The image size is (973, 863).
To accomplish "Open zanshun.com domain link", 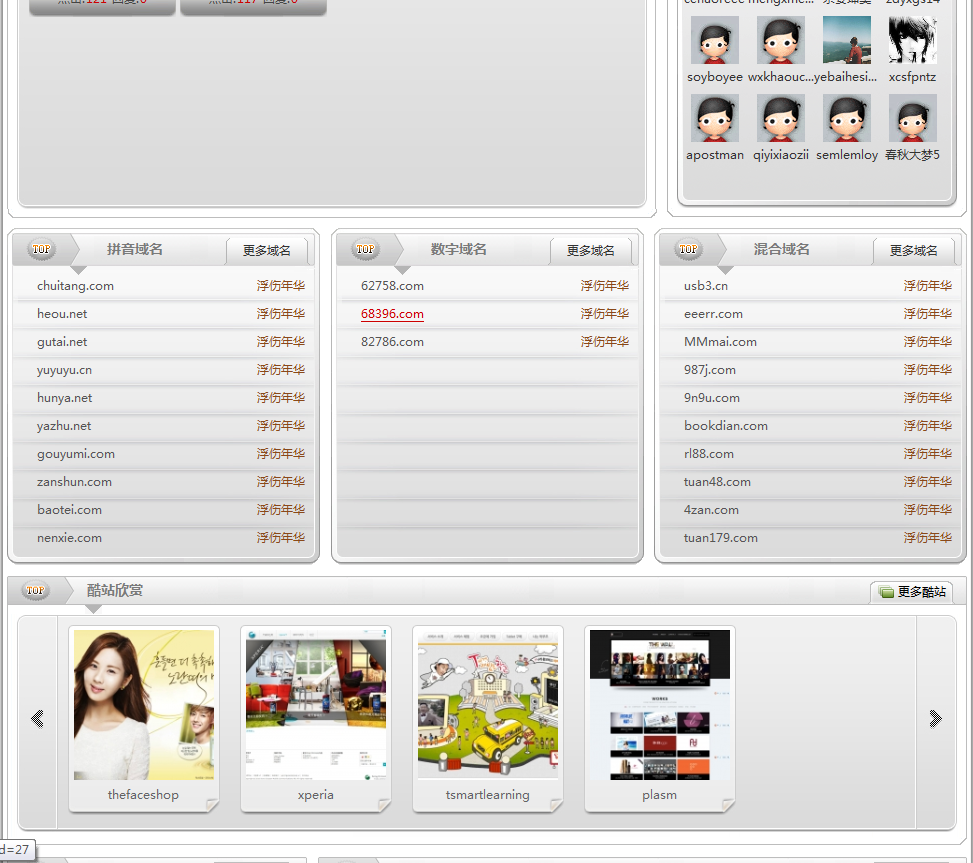I will [x=74, y=482].
